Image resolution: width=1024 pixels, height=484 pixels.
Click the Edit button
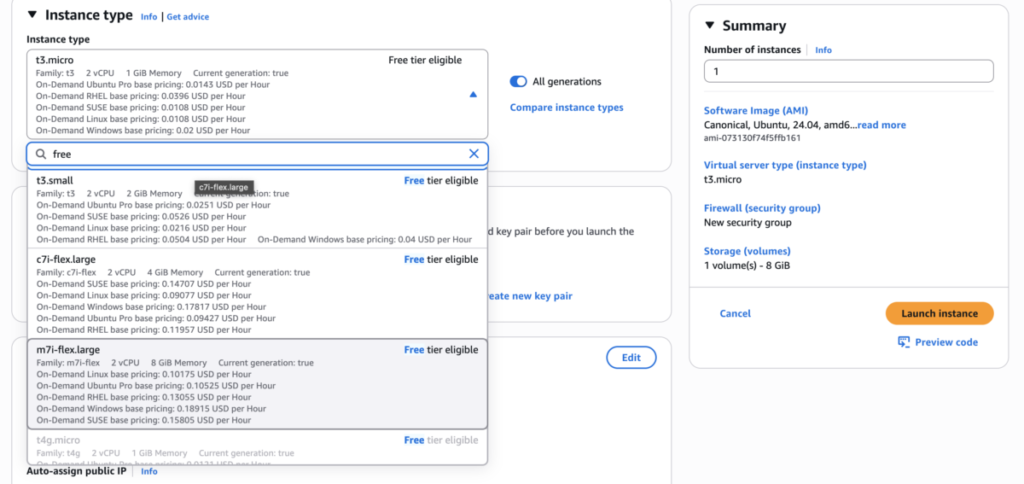point(631,357)
